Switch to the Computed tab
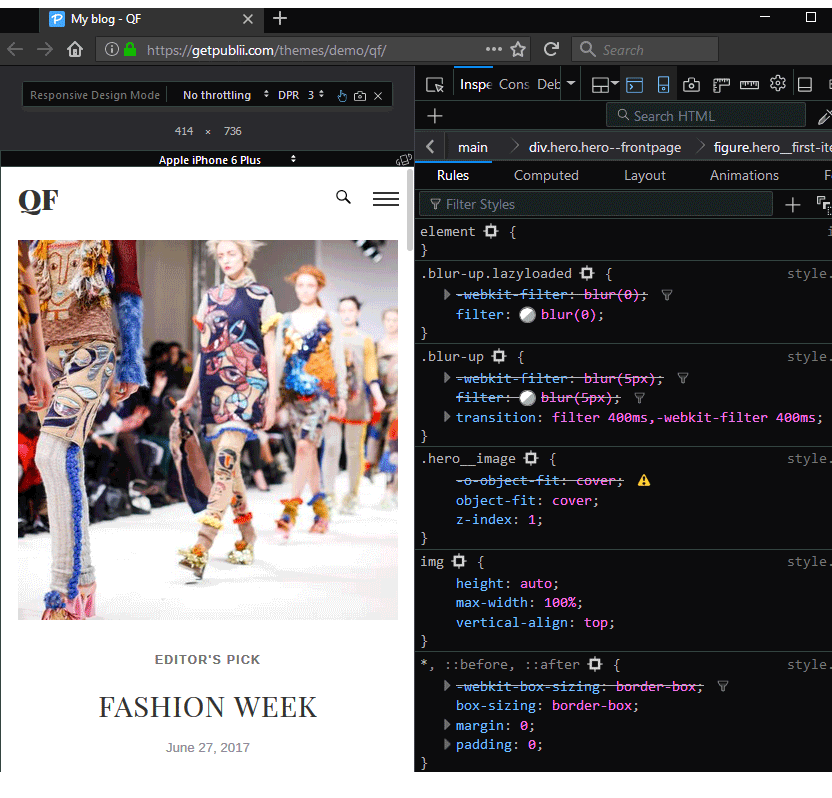The width and height of the screenshot is (832, 798). (x=546, y=175)
